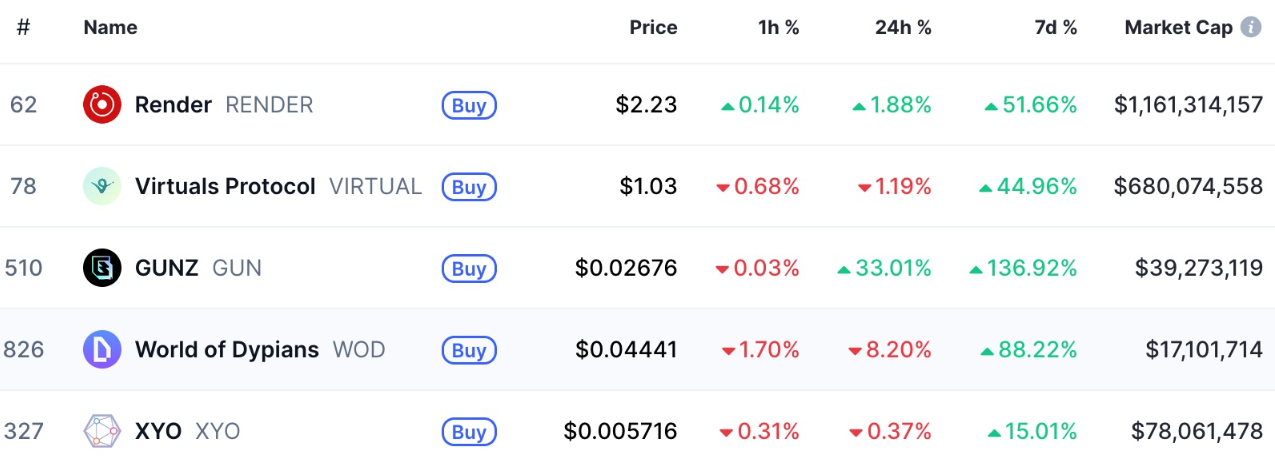Screen dimensions: 1275x458
Task: Click the XYO coin logo icon
Action: 102,432
